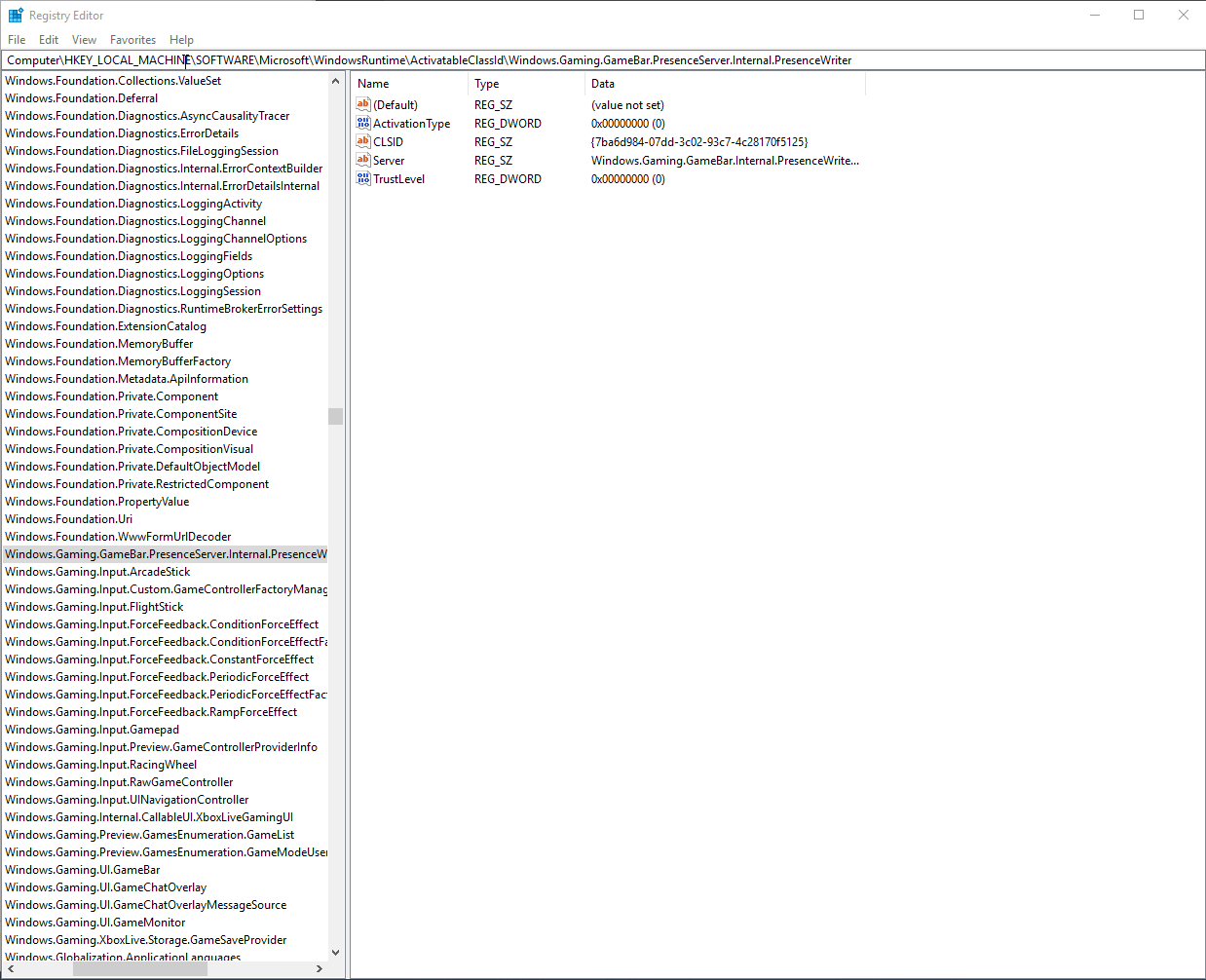Select key Windows.Foundation.Metadata.ApiInformation

[127, 379]
